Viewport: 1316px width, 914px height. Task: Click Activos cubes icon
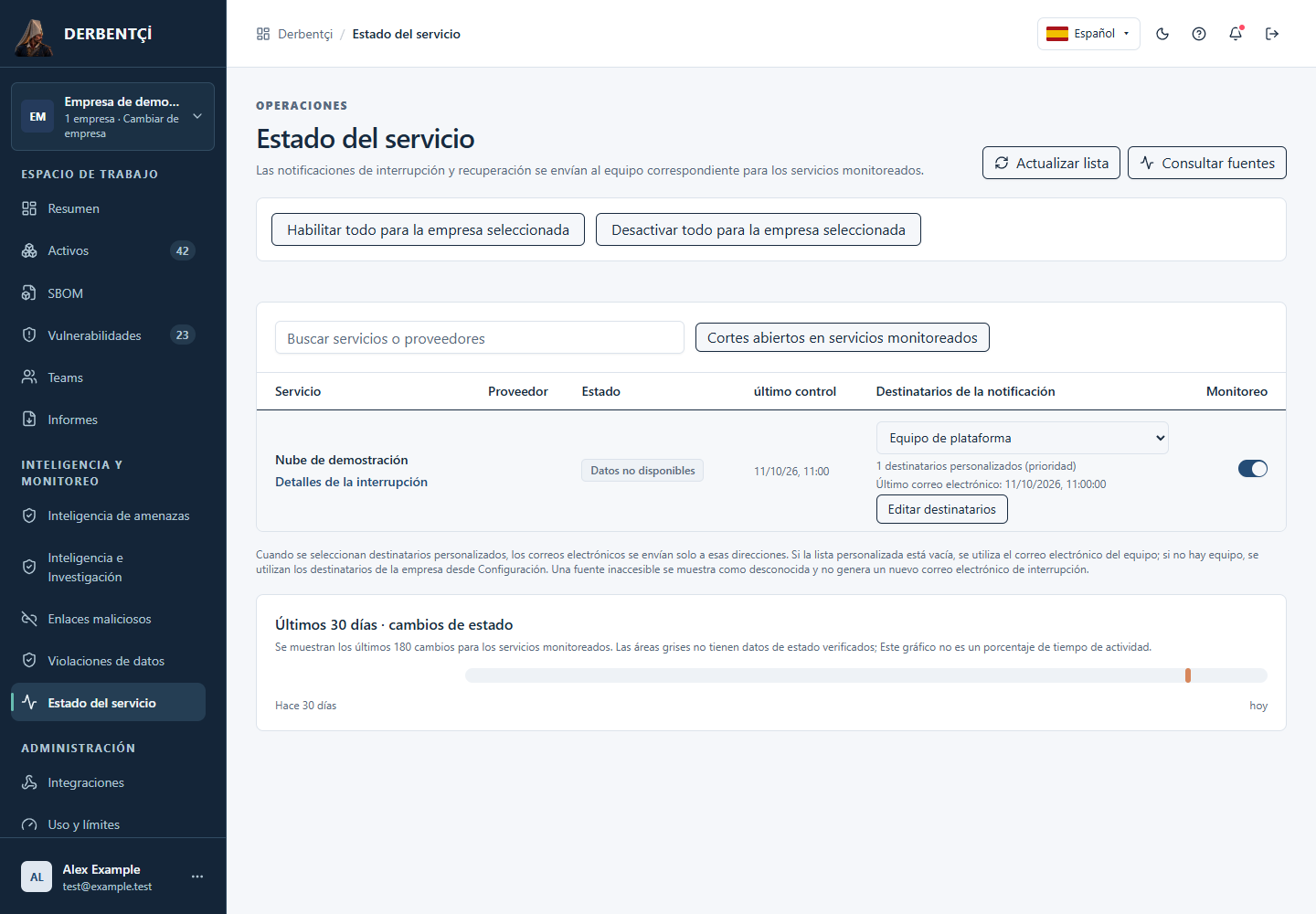[x=29, y=250]
